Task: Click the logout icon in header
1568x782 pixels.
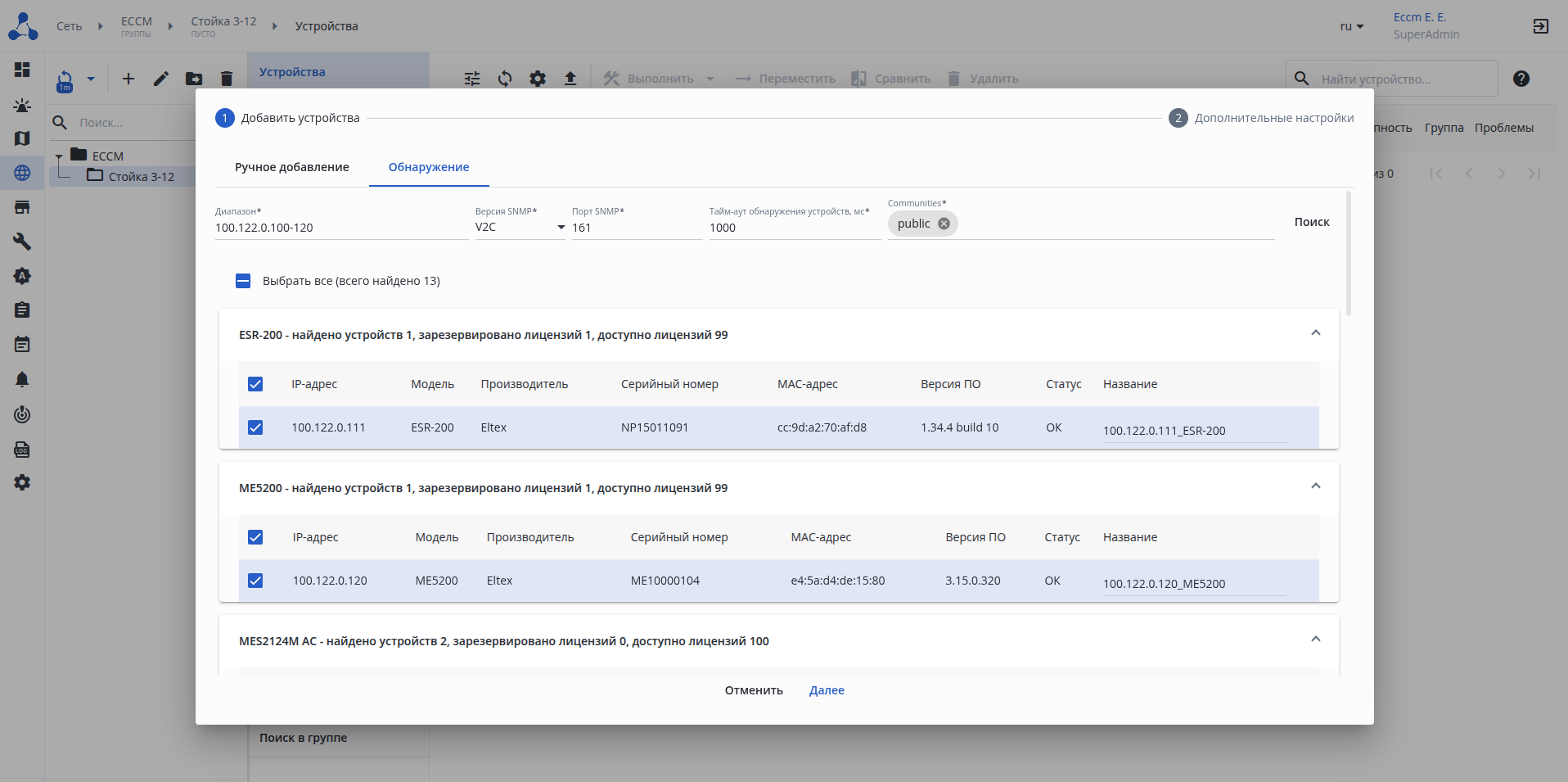Action: pos(1540,26)
